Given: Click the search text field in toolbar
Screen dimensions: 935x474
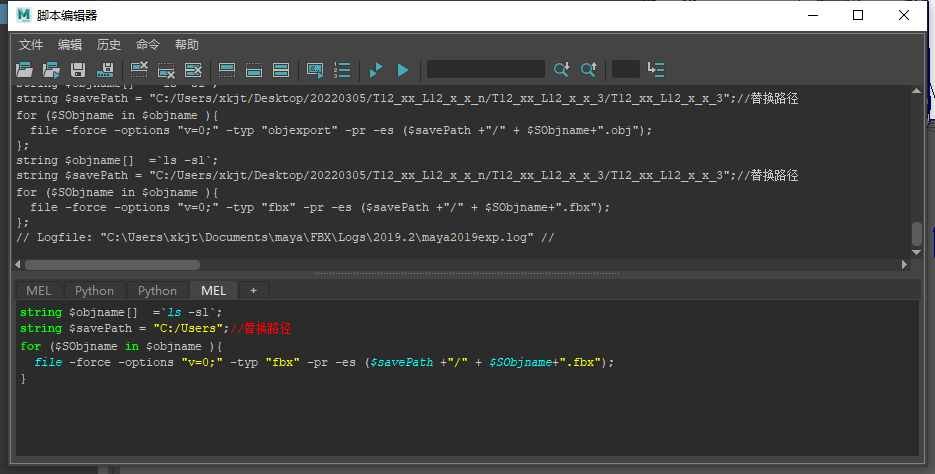Looking at the screenshot, I should (x=485, y=69).
